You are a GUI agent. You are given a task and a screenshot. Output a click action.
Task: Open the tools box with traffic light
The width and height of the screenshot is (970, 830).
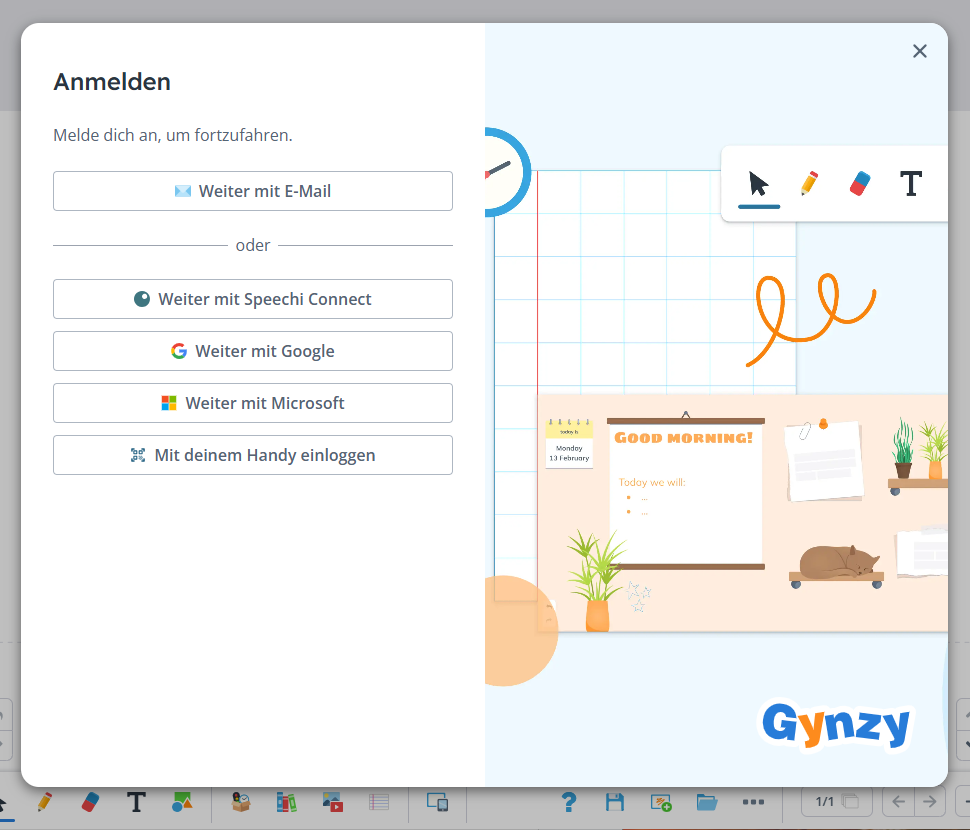tap(241, 802)
